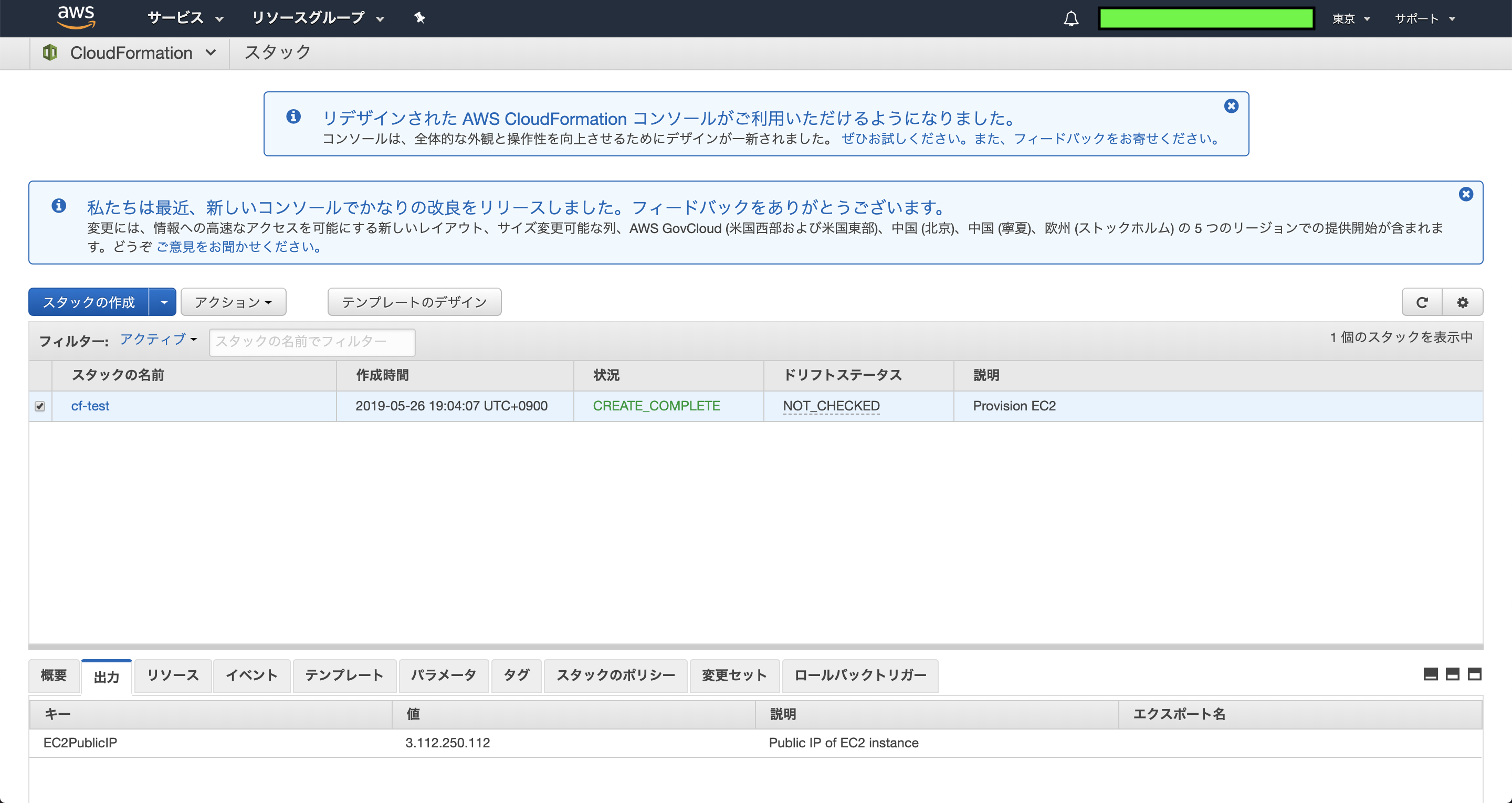Viewport: 1512px width, 803px height.
Task: Dismiss the new console improvements notice
Action: coord(1466,194)
